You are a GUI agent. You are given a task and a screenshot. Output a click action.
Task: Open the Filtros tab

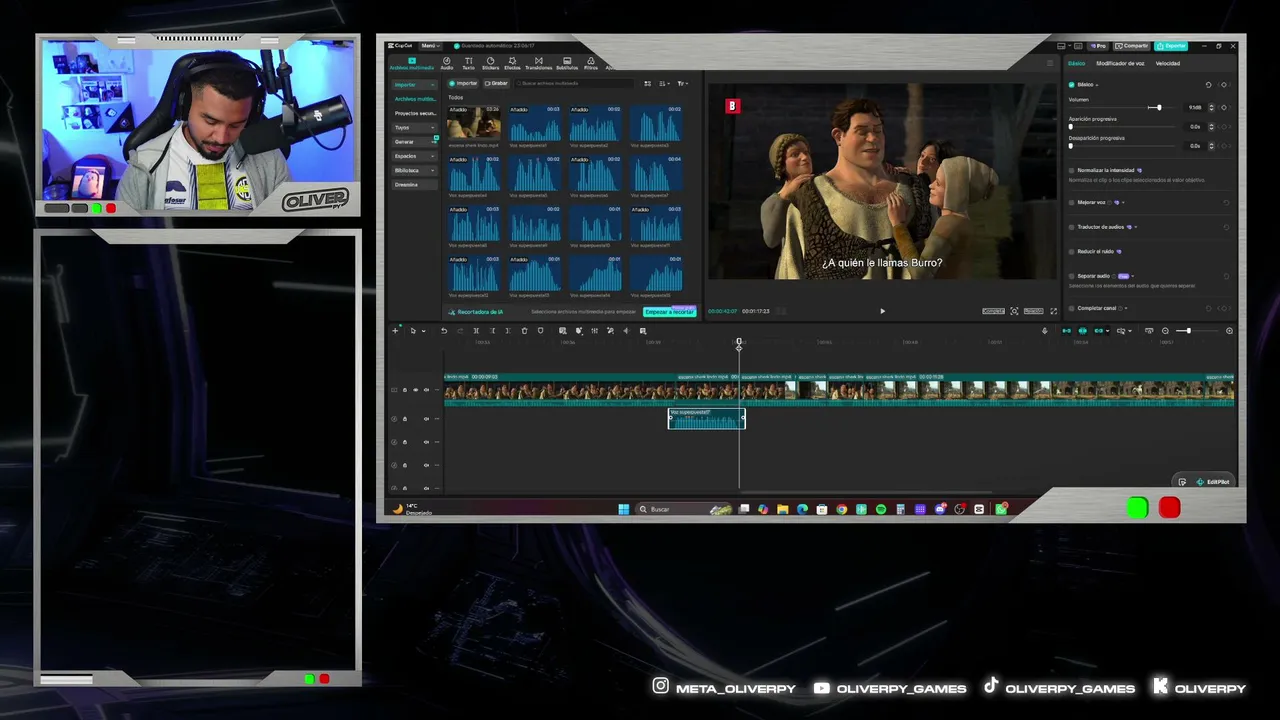point(591,63)
